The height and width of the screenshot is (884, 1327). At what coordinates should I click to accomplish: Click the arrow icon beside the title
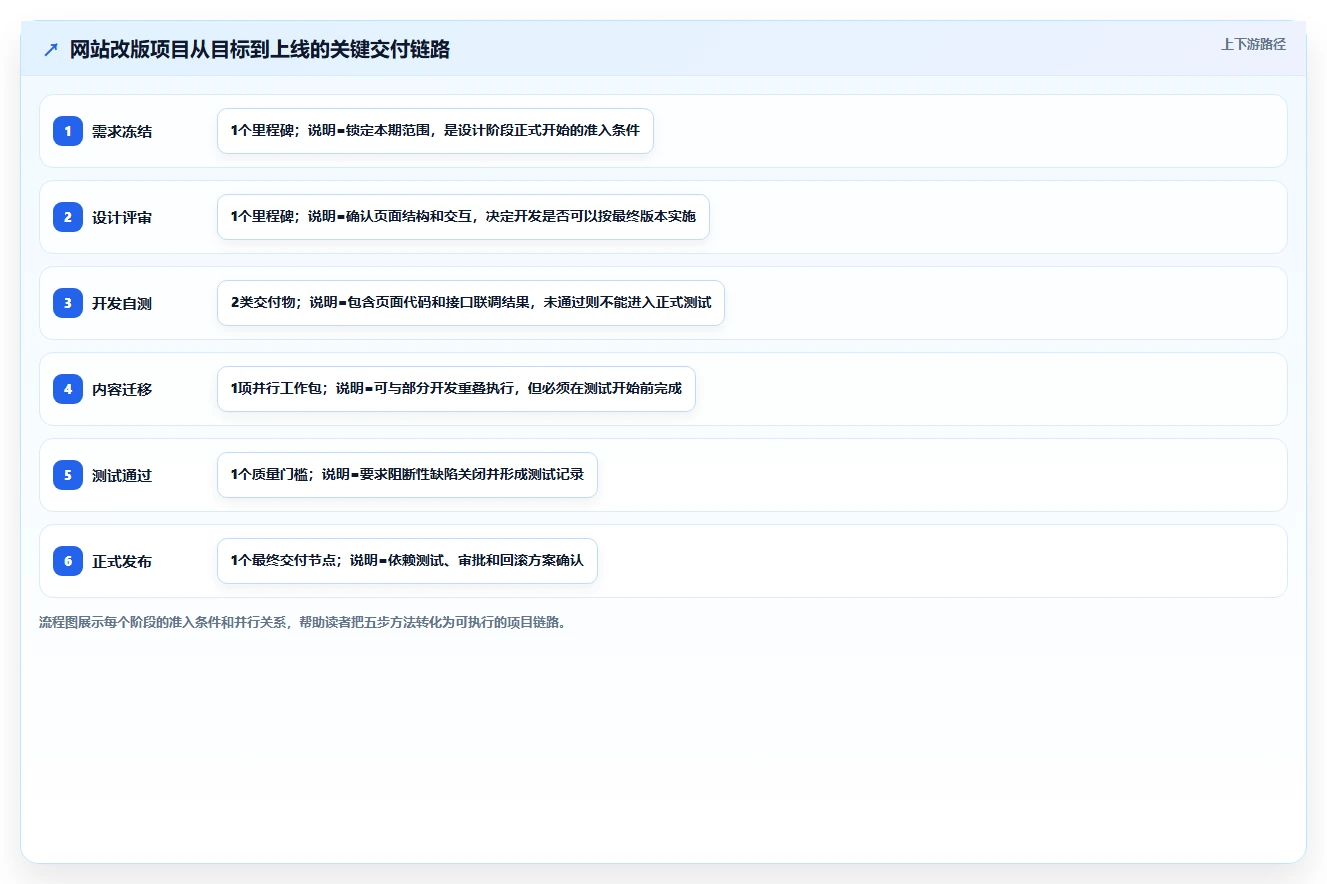click(x=51, y=50)
